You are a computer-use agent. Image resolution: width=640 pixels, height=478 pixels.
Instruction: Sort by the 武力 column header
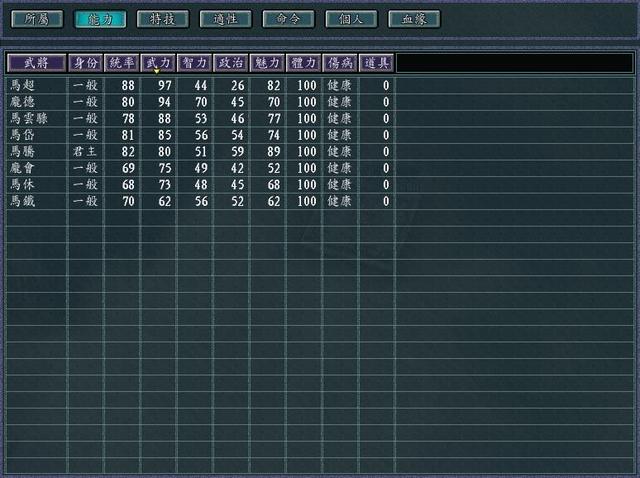(x=158, y=63)
